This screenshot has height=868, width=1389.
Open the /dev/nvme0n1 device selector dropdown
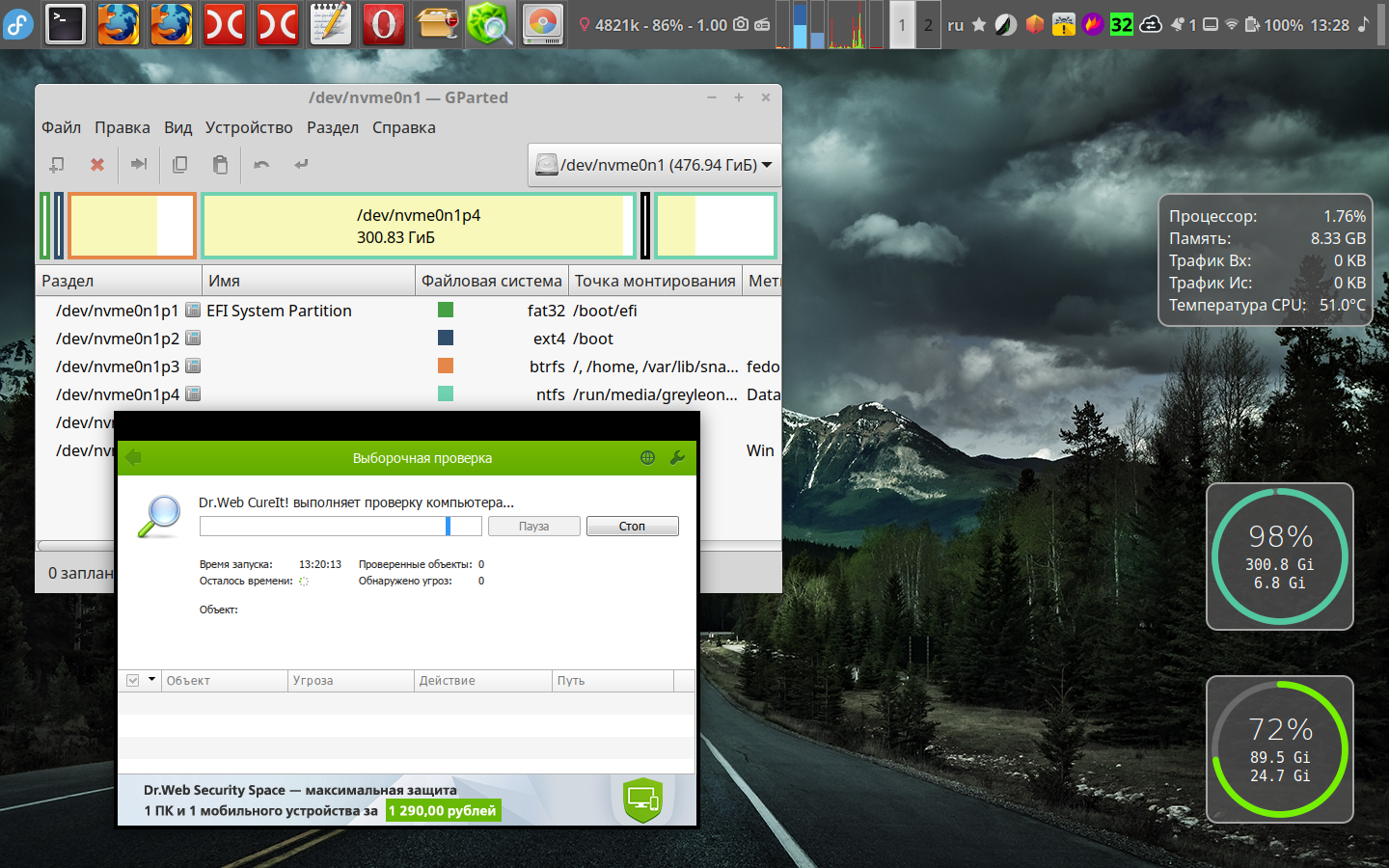(655, 165)
